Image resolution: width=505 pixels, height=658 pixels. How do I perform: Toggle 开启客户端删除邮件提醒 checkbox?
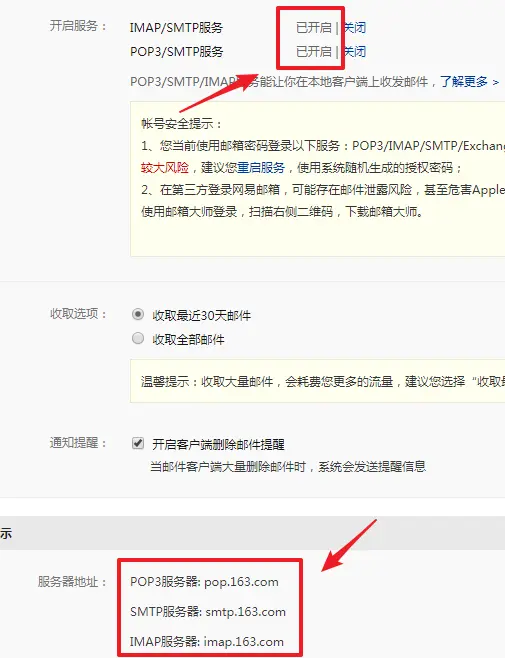point(138,443)
